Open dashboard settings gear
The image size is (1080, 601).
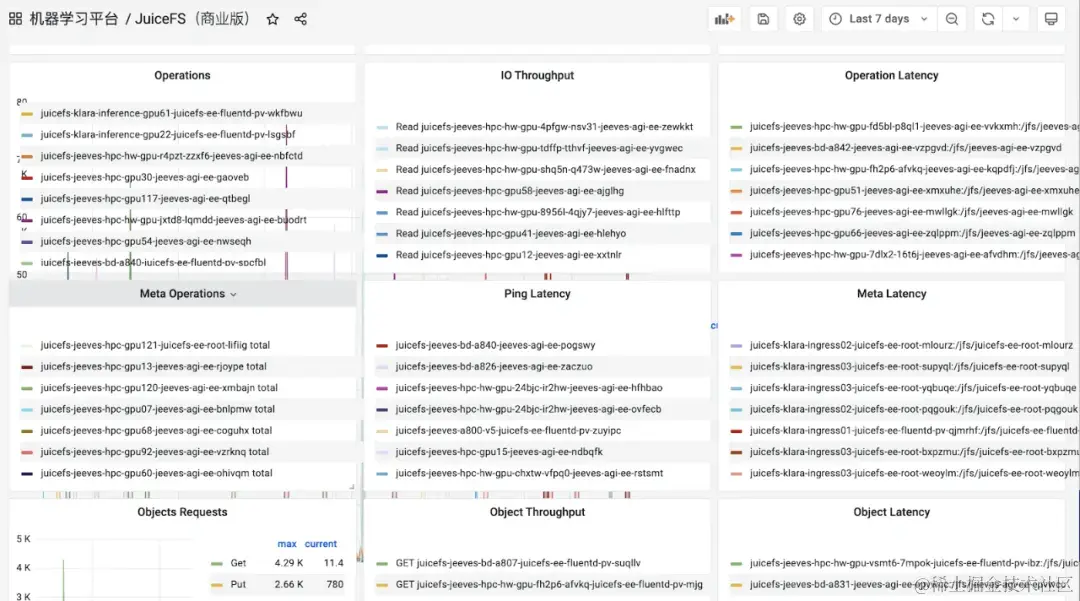[799, 19]
